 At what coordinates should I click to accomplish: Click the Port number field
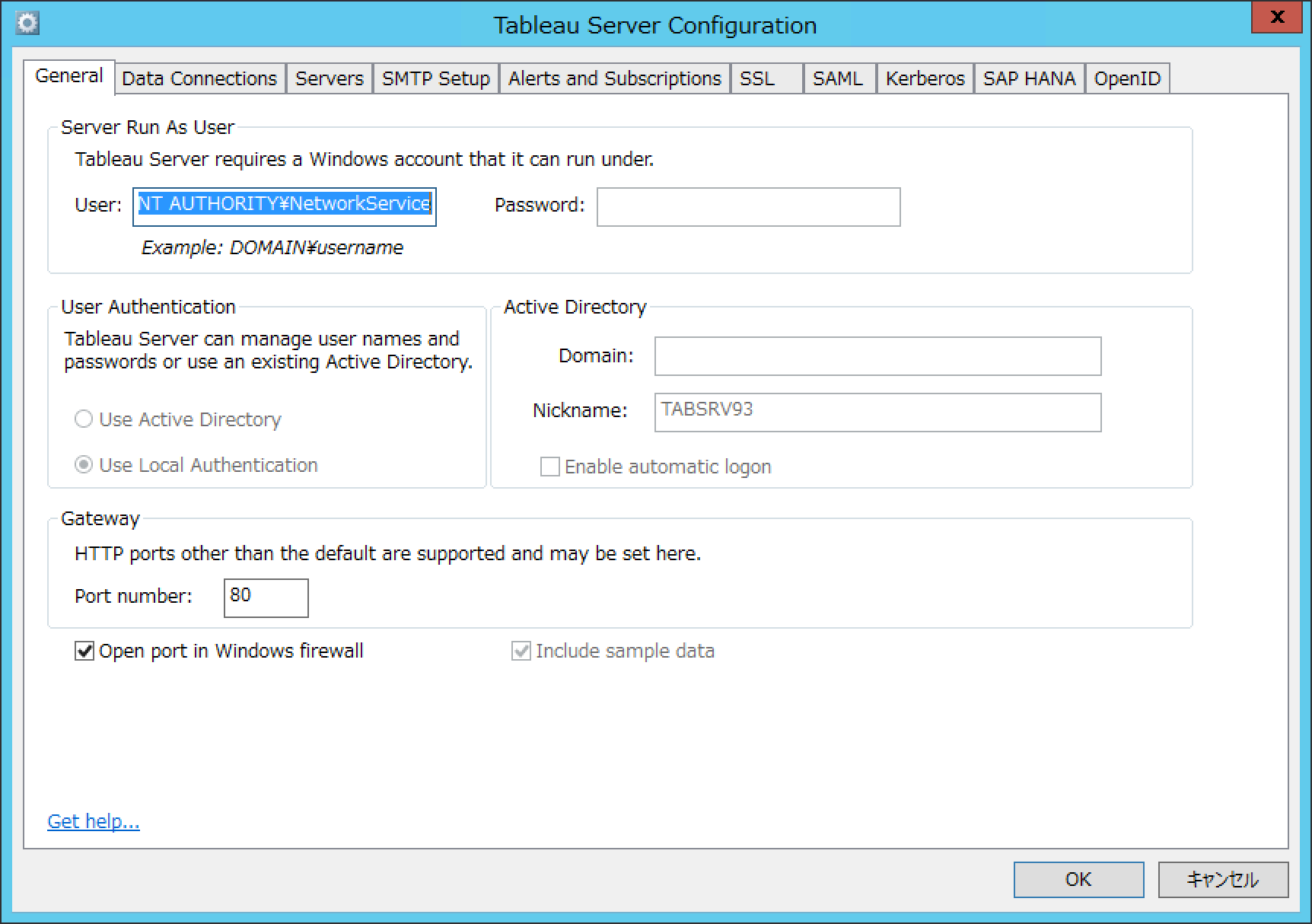(265, 598)
